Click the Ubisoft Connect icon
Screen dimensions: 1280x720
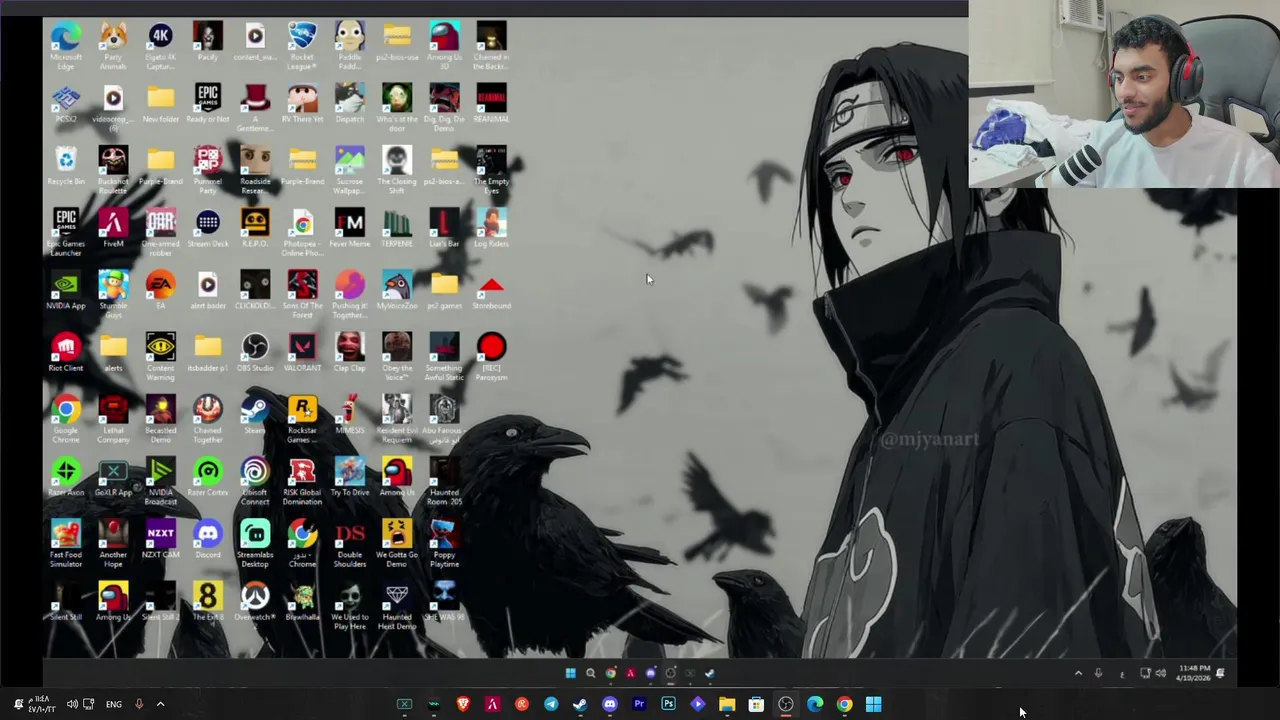(255, 481)
